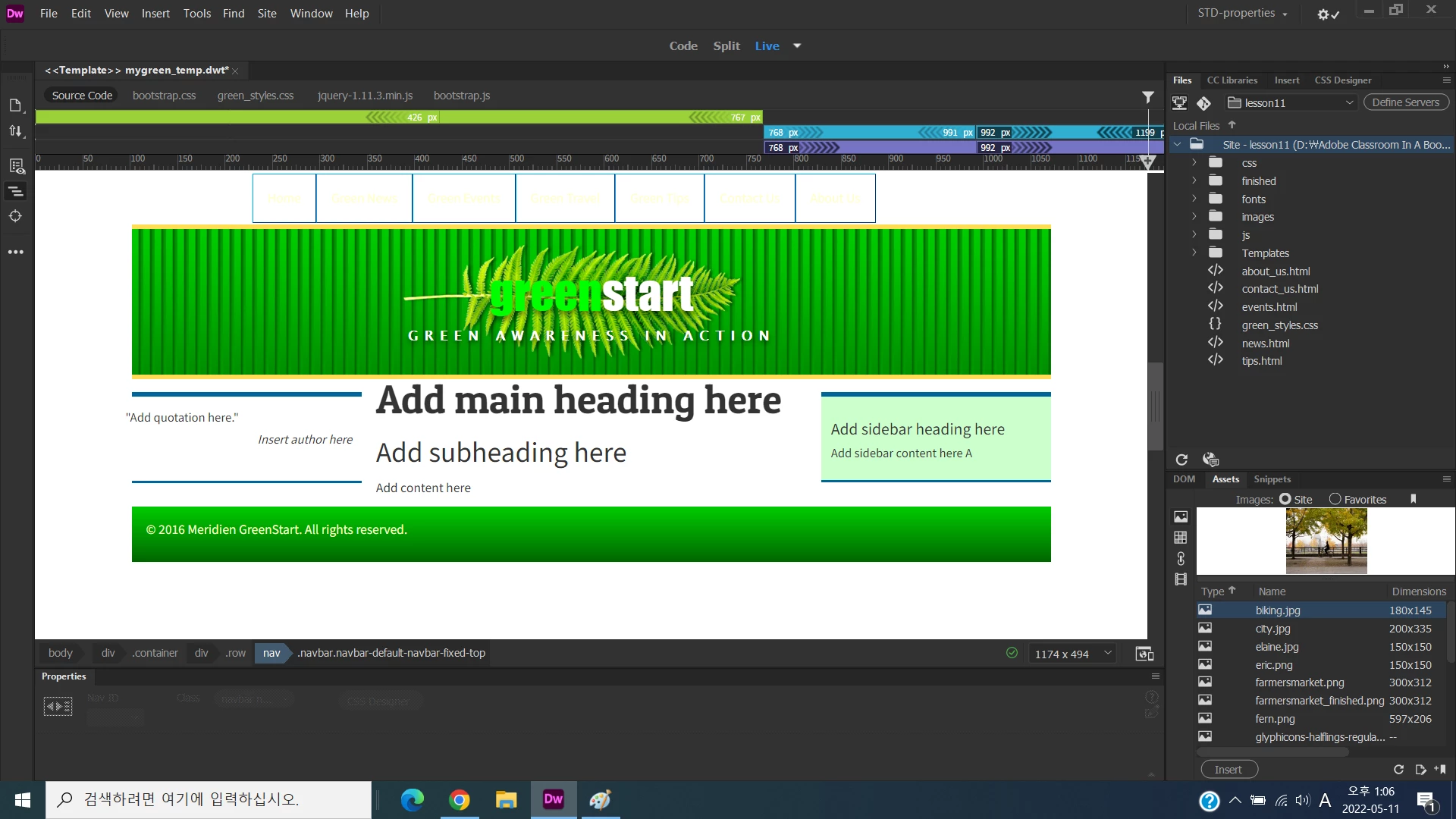Click the Refresh icon in Files panel
Image resolution: width=1456 pixels, height=819 pixels.
pos(1181,460)
